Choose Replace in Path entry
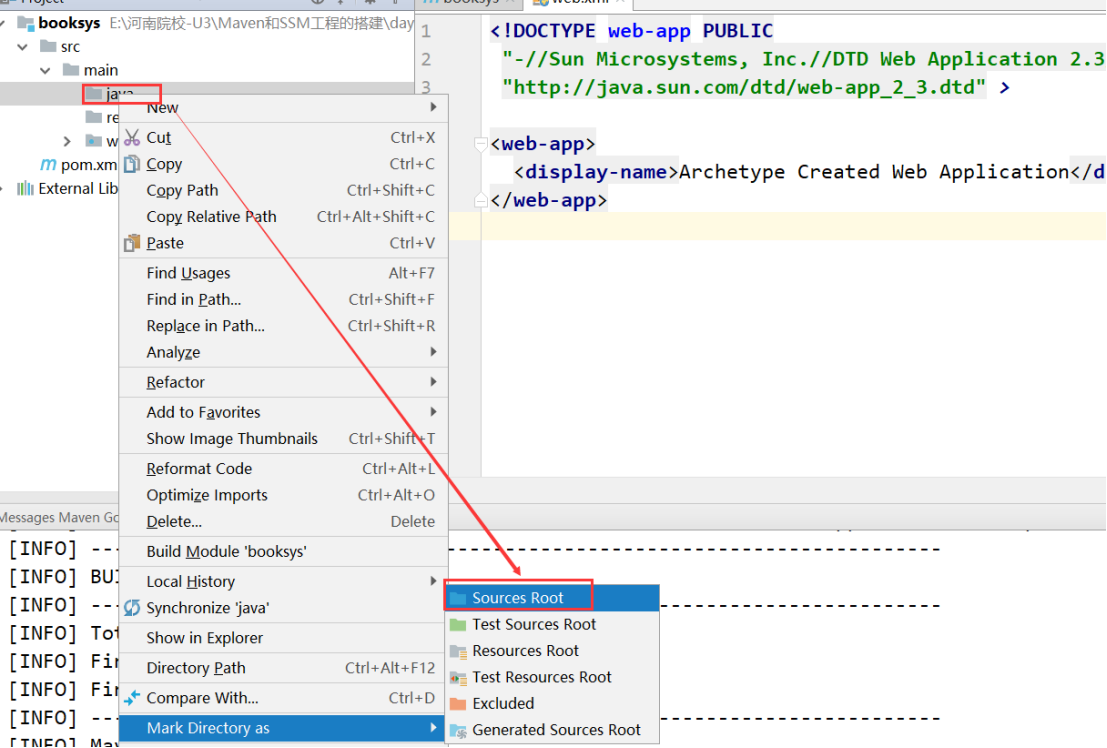1107x748 pixels. pyautogui.click(x=283, y=326)
